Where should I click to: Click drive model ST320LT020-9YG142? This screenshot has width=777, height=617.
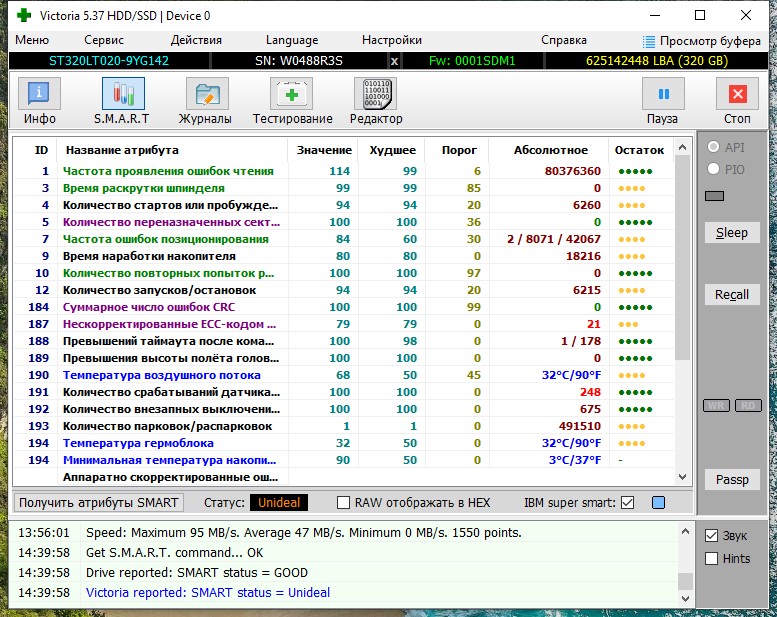[109, 61]
